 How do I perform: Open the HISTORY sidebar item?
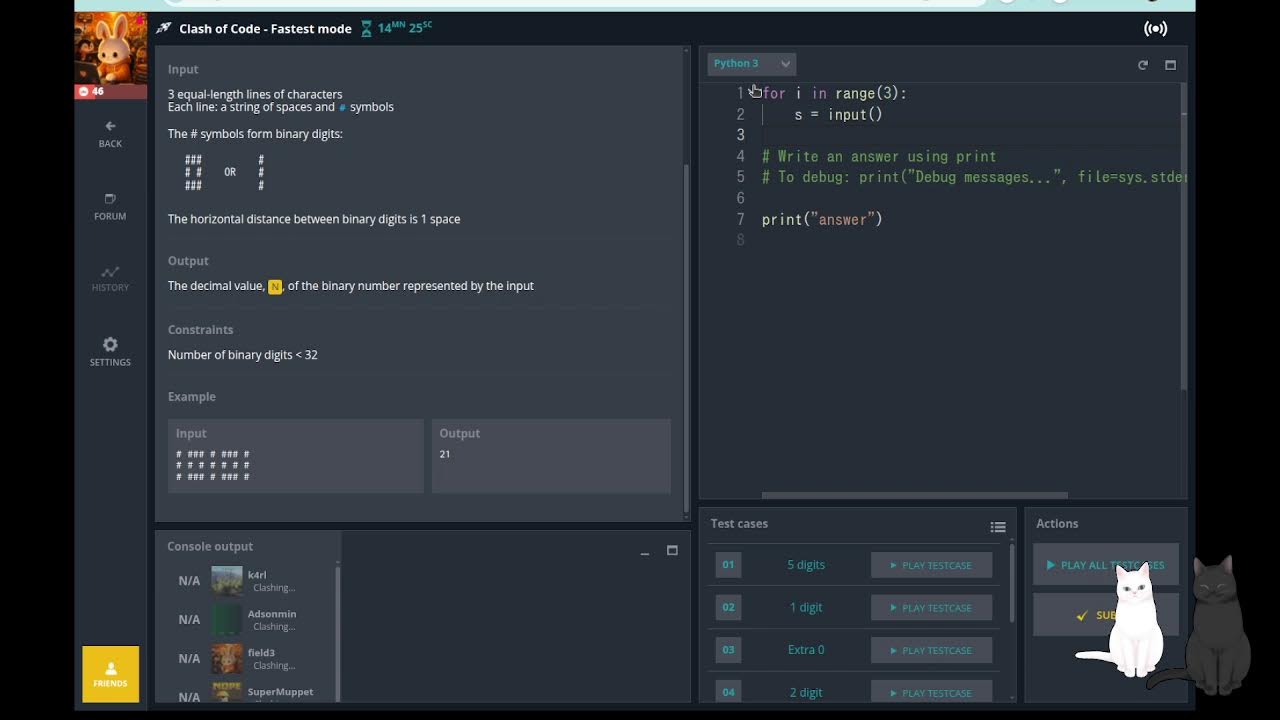[110, 278]
